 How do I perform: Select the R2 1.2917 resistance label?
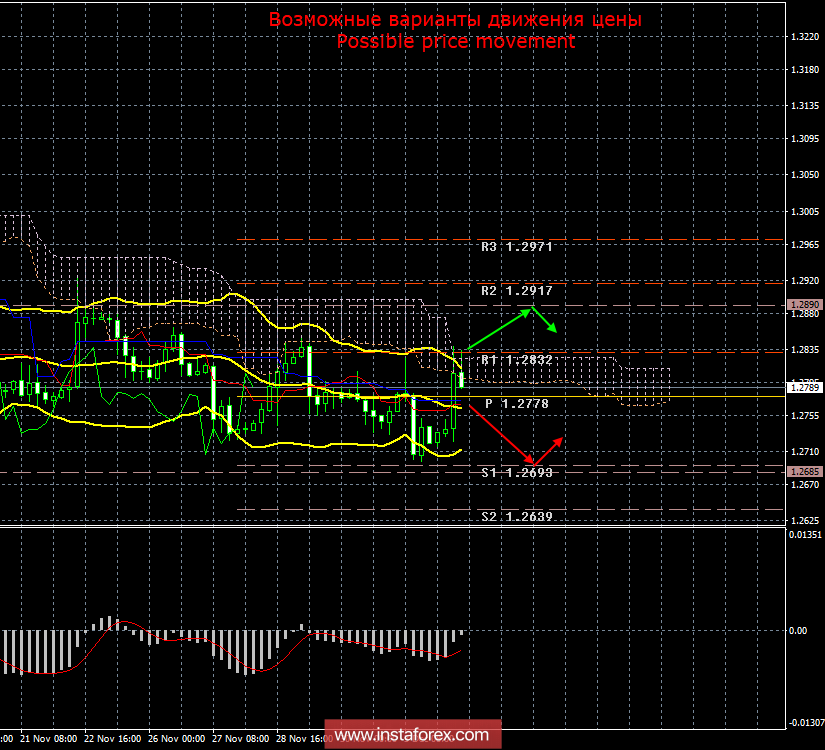(x=517, y=291)
